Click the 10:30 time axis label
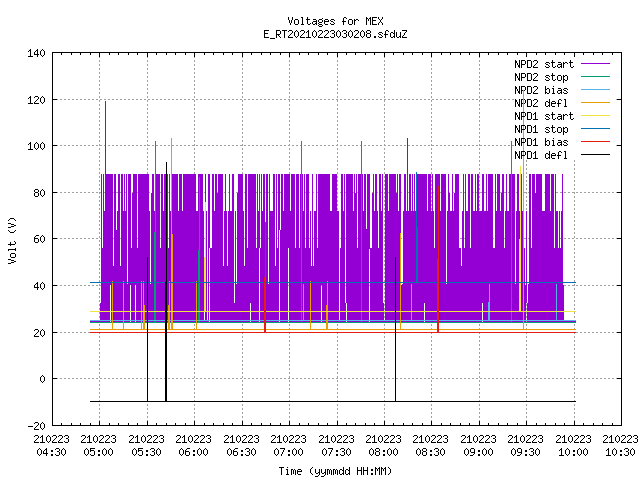The height and width of the screenshot is (480, 640). coord(620,452)
